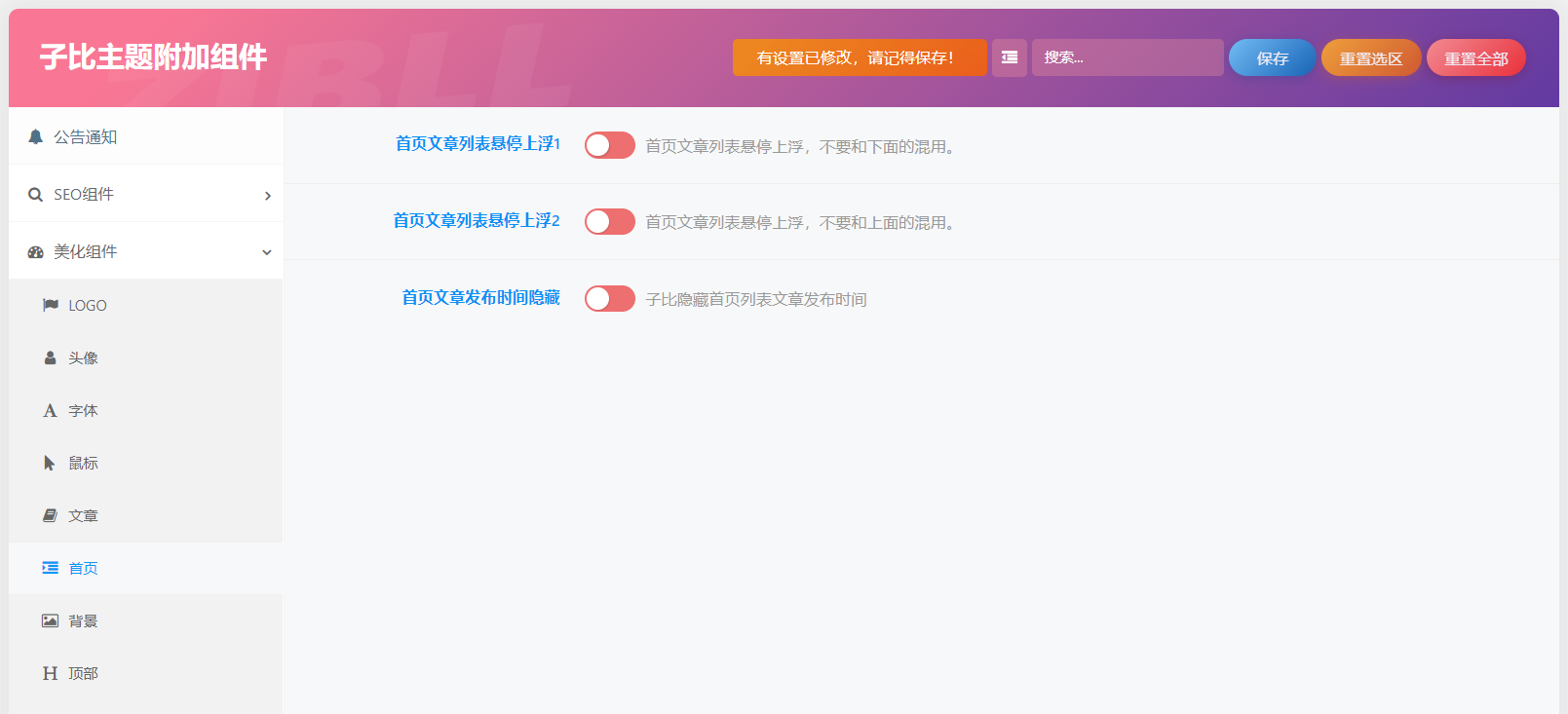Click the orange 重置选区 button
This screenshot has width=1568, height=714.
click(x=1371, y=57)
